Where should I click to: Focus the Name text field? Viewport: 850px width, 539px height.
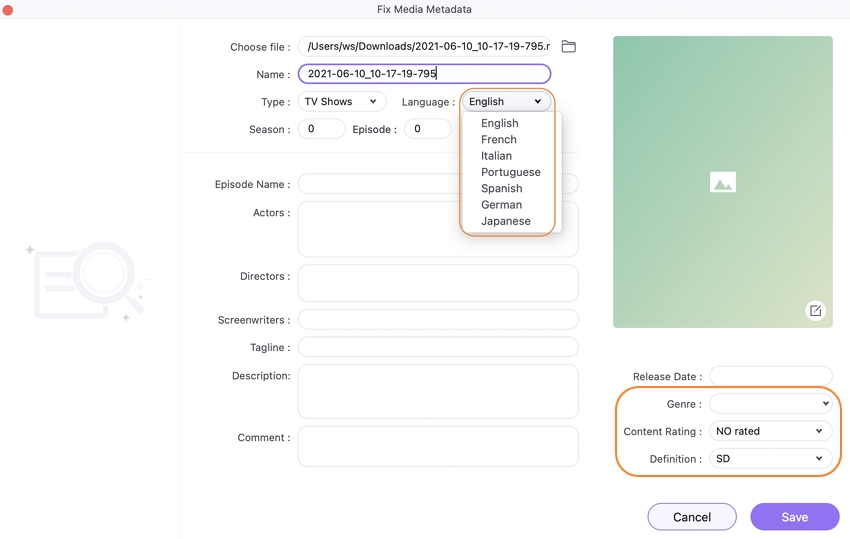point(424,74)
